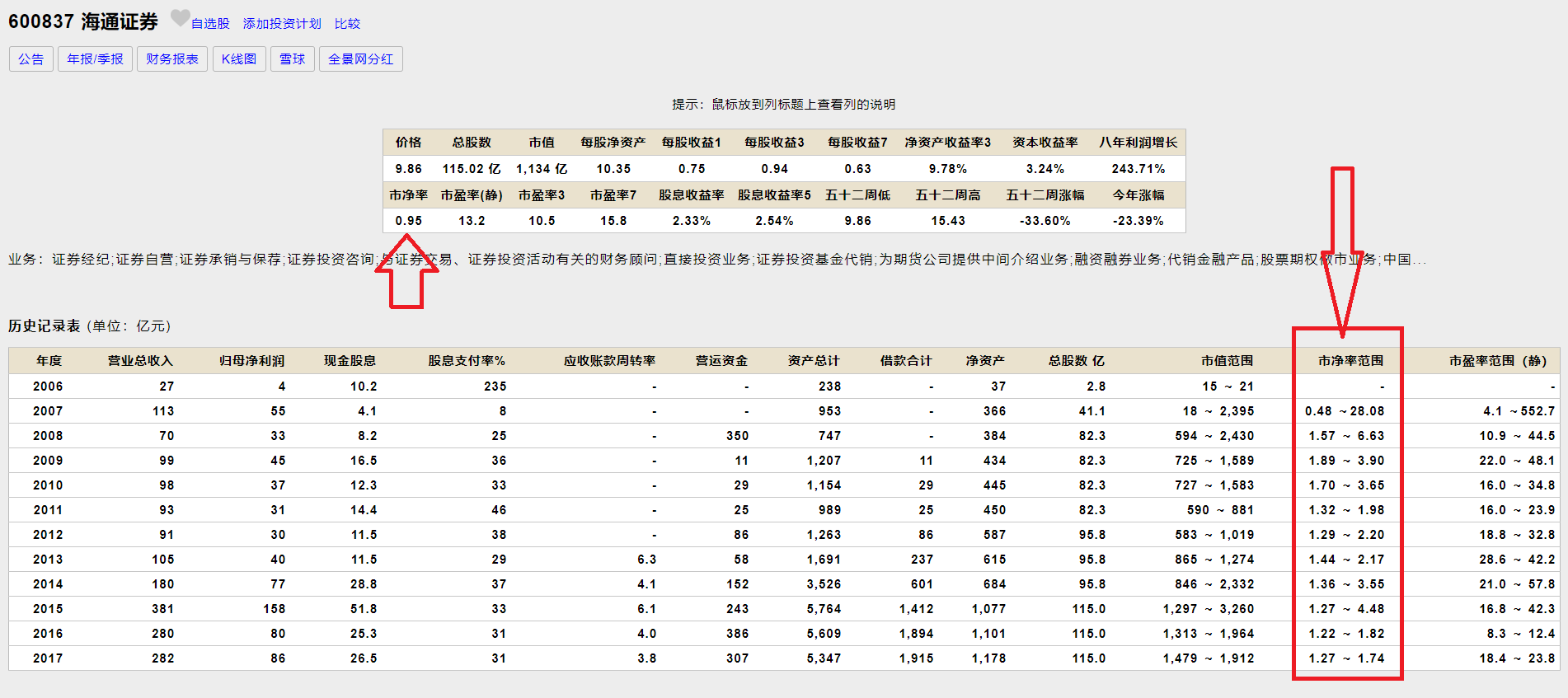This screenshot has width=1568, height=698.
Task: Click the 营运资金 column header
Action: point(721,361)
